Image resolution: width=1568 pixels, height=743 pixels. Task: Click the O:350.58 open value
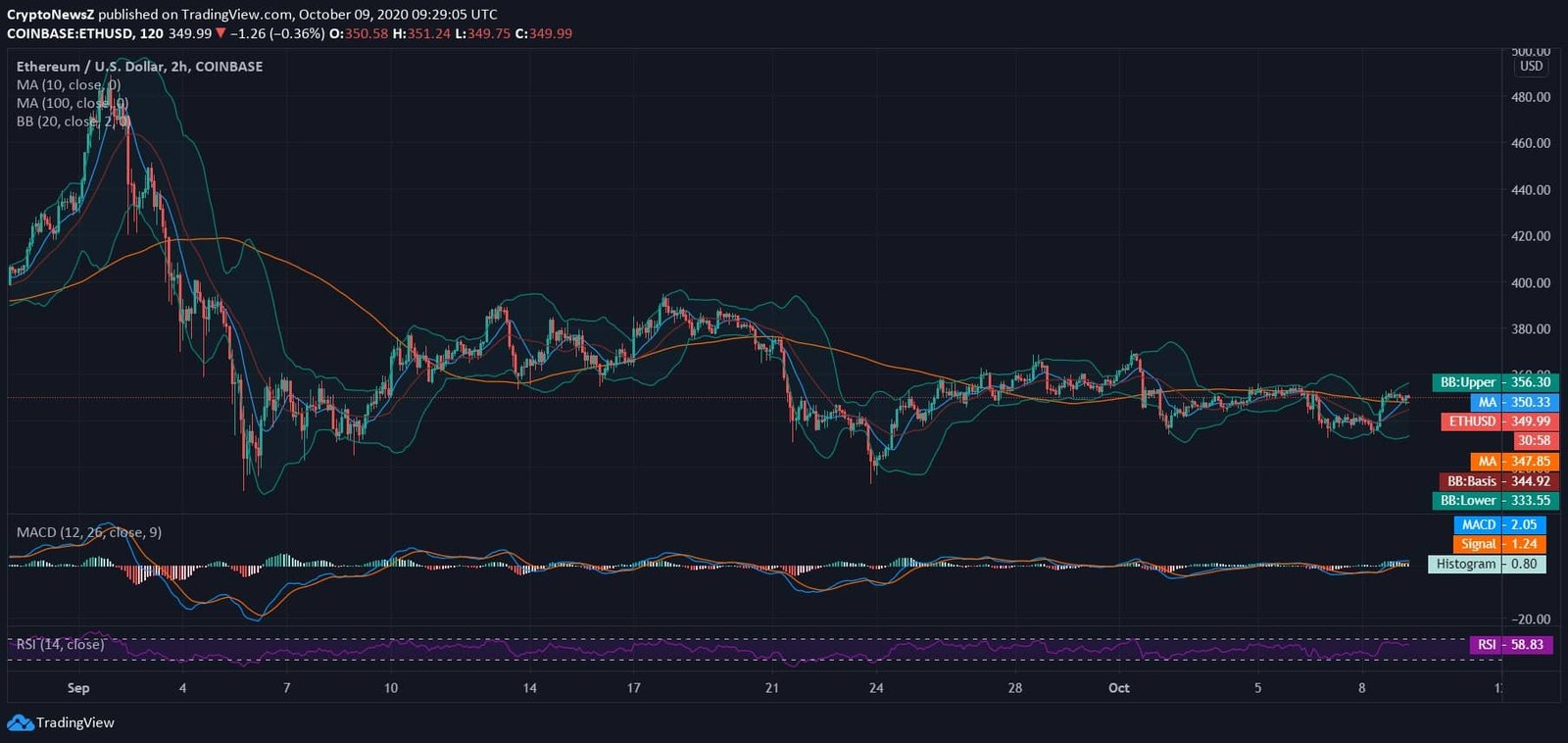(359, 33)
